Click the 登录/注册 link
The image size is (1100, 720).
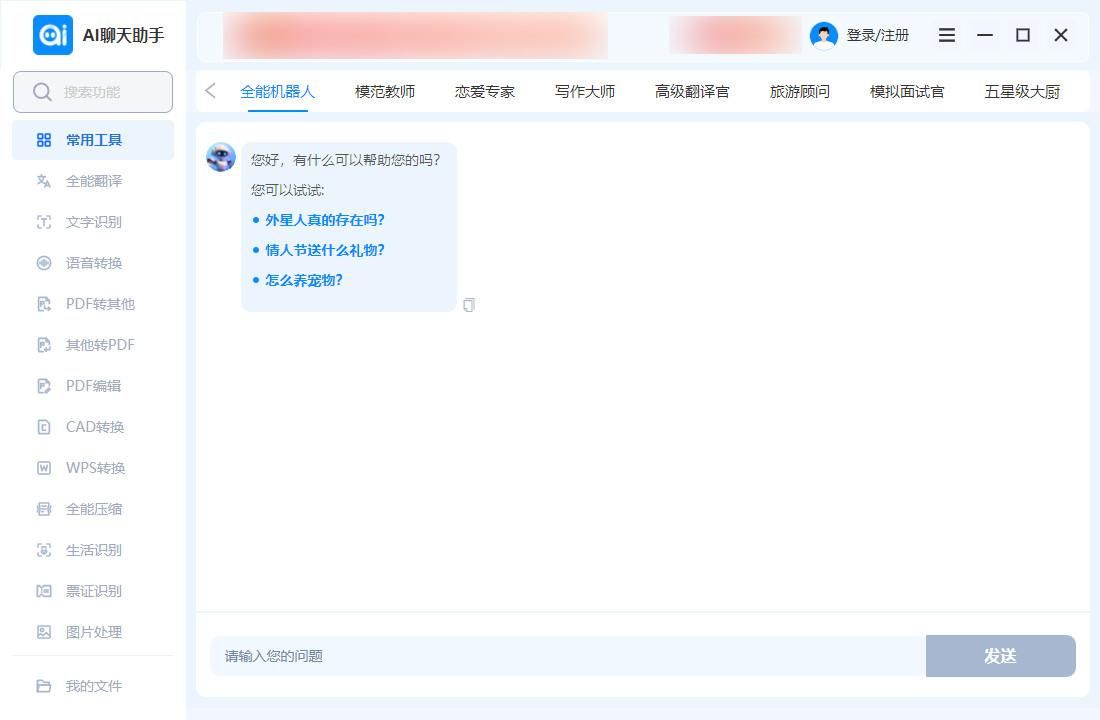click(x=878, y=35)
